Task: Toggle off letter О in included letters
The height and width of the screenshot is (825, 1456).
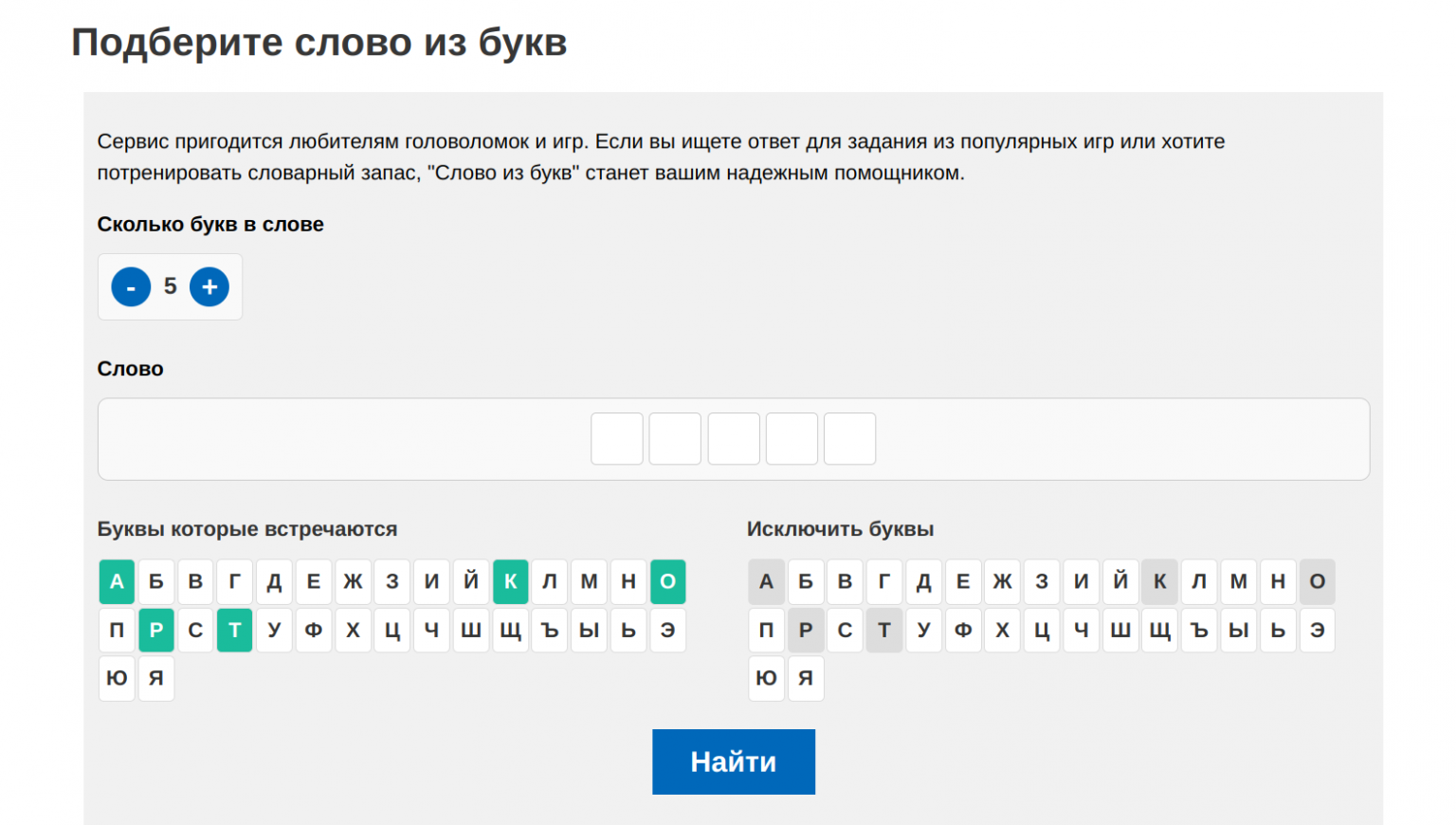Action: [667, 581]
